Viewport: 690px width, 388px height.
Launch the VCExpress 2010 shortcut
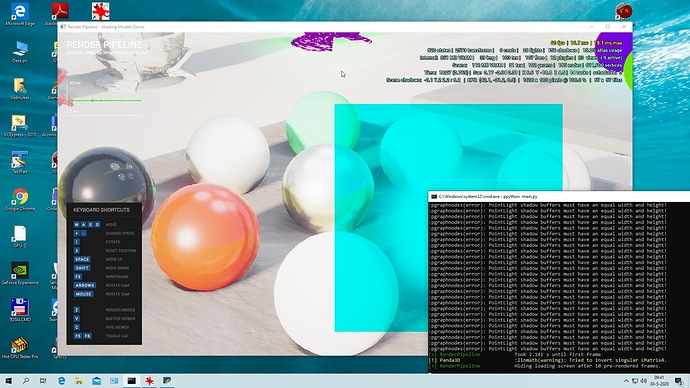click(20, 126)
